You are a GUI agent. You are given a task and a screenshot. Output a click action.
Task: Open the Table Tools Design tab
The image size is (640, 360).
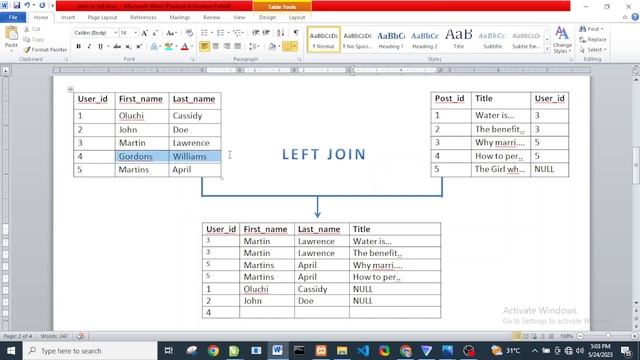coord(267,18)
